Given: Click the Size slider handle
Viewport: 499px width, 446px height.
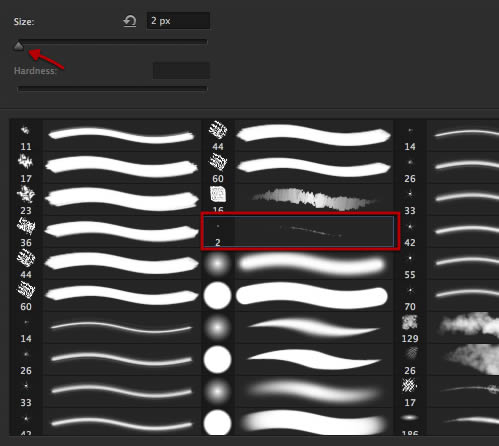Looking at the screenshot, I should point(18,46).
